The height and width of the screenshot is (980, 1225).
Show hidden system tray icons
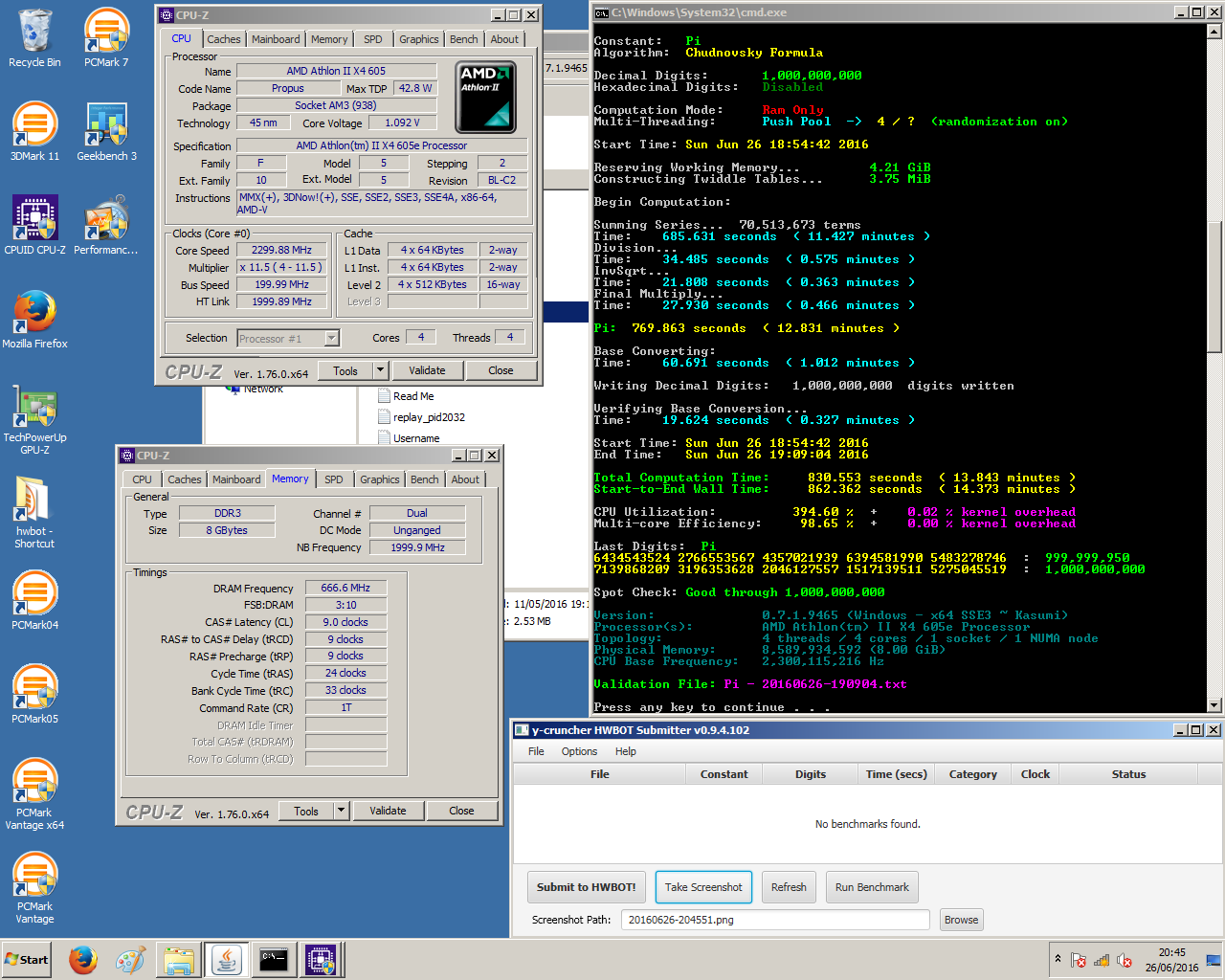(1058, 959)
